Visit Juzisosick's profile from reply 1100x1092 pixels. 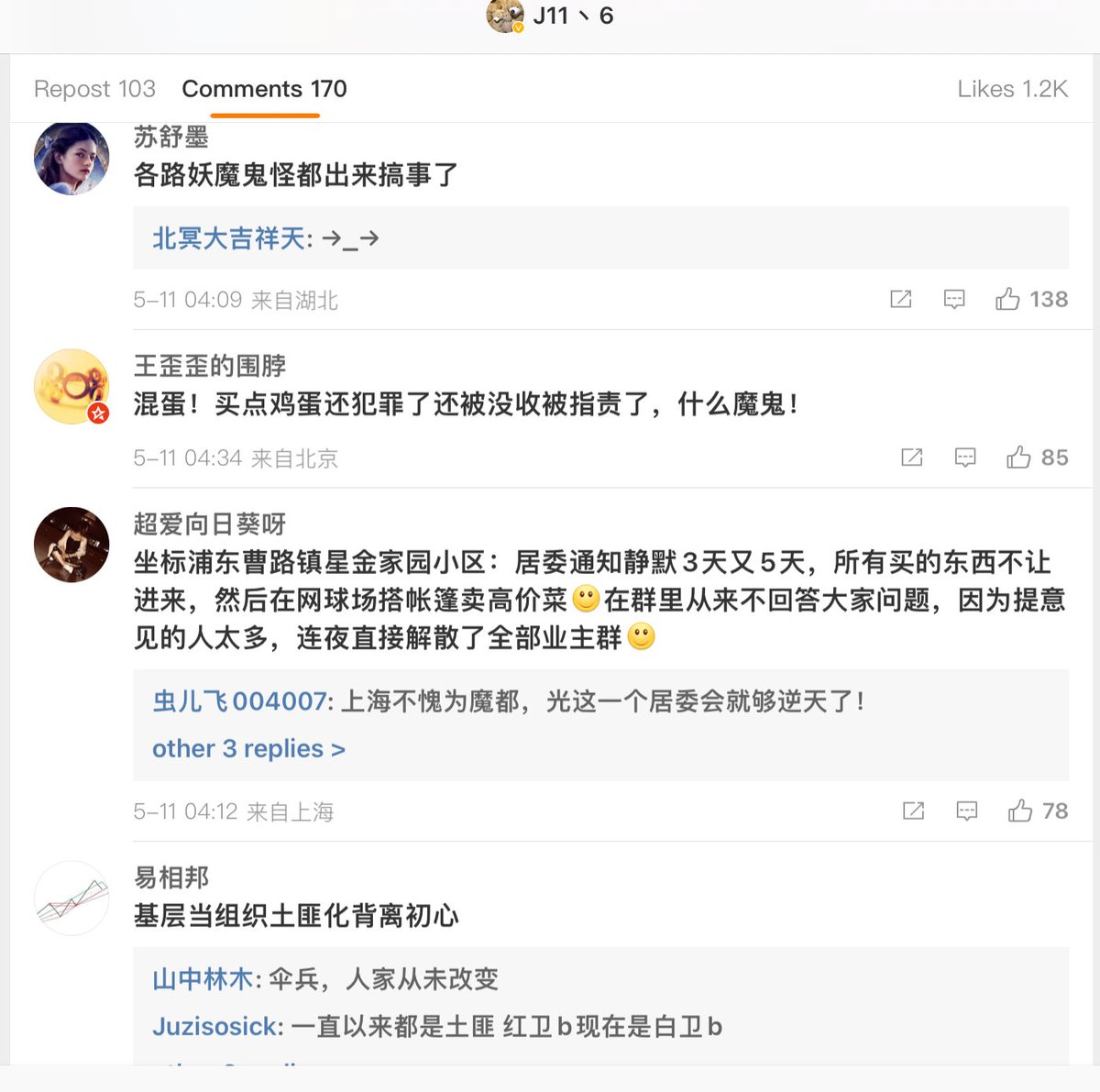(x=216, y=1026)
